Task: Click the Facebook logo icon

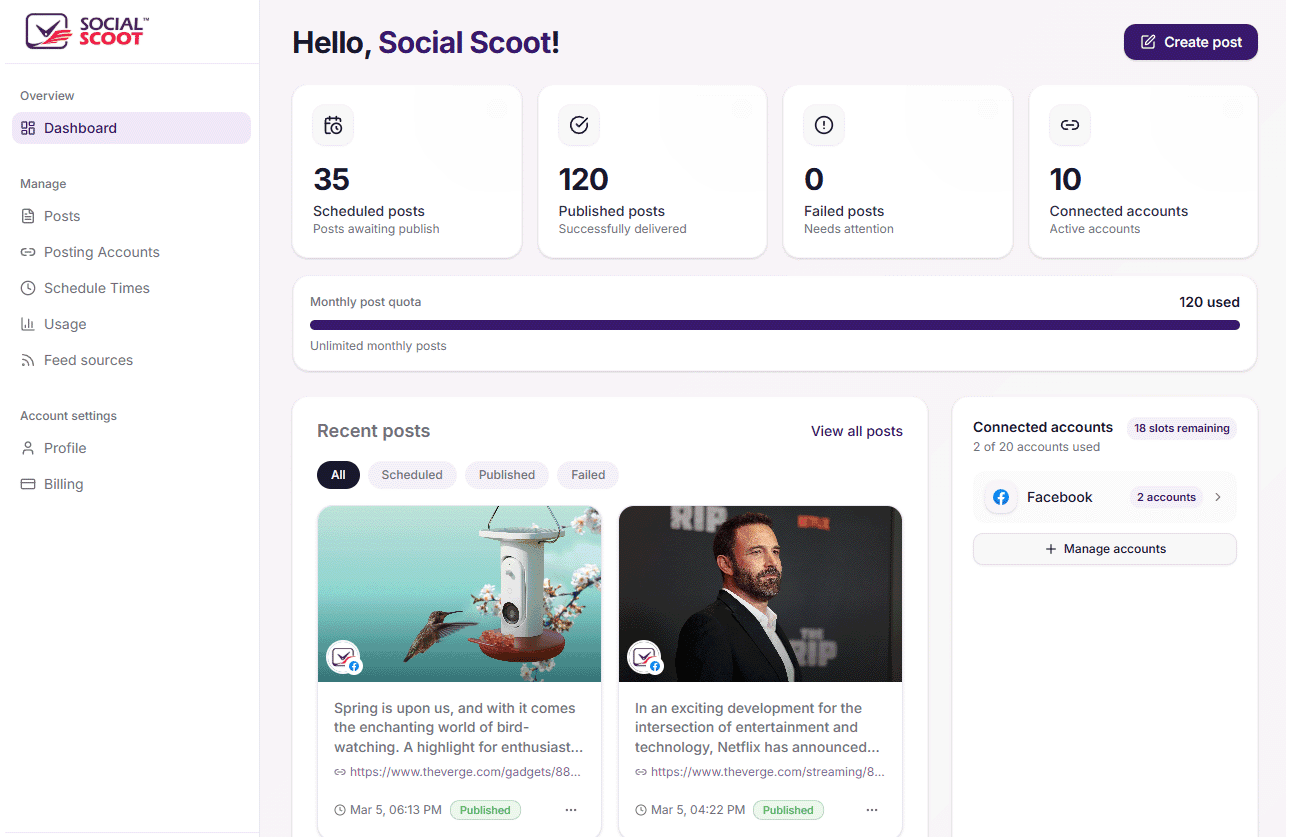Action: (1001, 497)
